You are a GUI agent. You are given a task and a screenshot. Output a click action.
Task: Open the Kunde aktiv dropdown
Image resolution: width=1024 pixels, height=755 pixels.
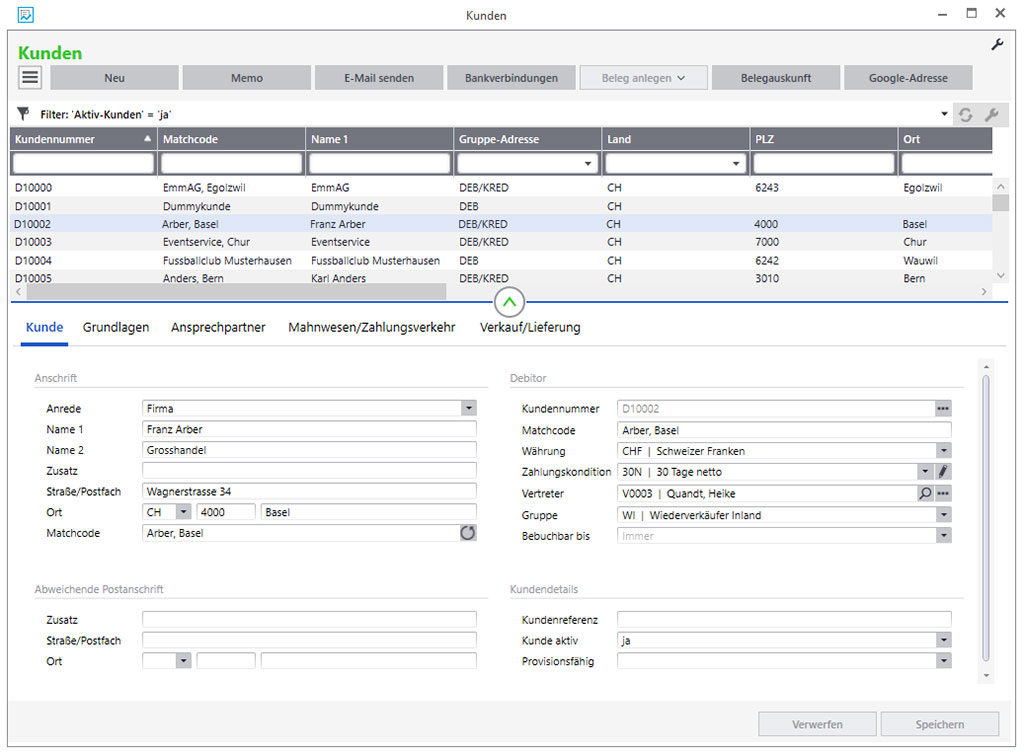click(944, 640)
